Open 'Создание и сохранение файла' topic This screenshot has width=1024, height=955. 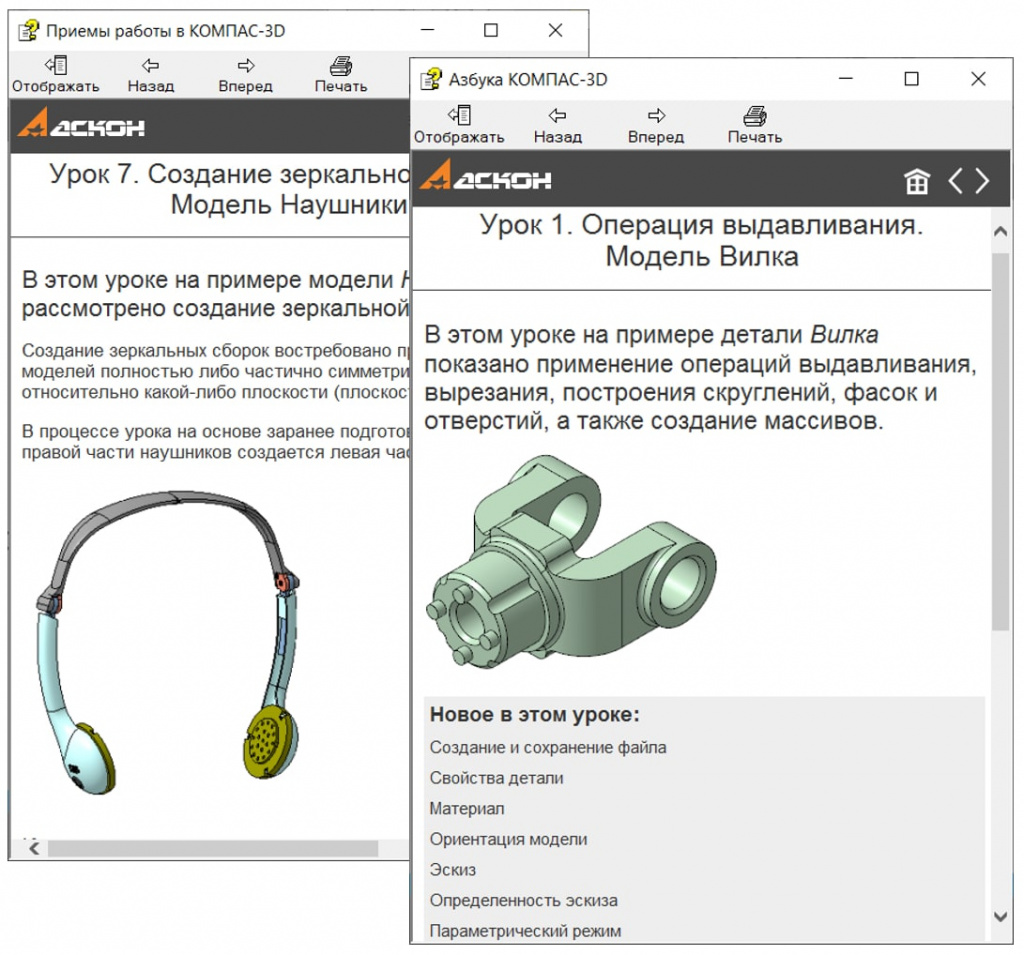[x=547, y=747]
